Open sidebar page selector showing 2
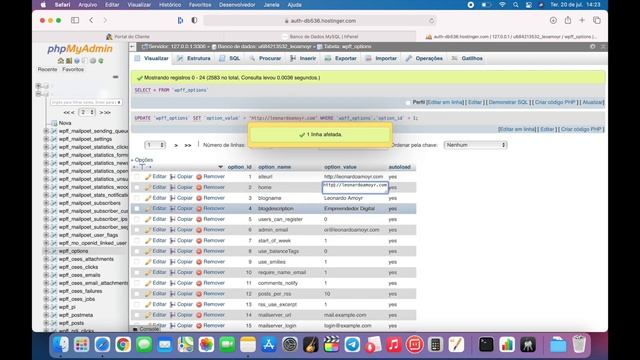Viewport: 640px width, 360px height. click(87, 112)
